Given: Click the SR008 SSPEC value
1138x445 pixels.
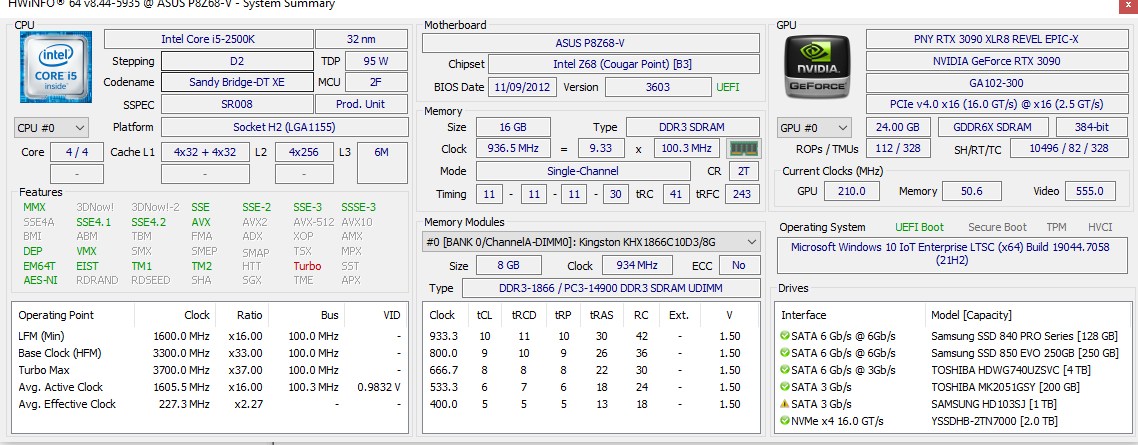Looking at the screenshot, I should [x=237, y=105].
